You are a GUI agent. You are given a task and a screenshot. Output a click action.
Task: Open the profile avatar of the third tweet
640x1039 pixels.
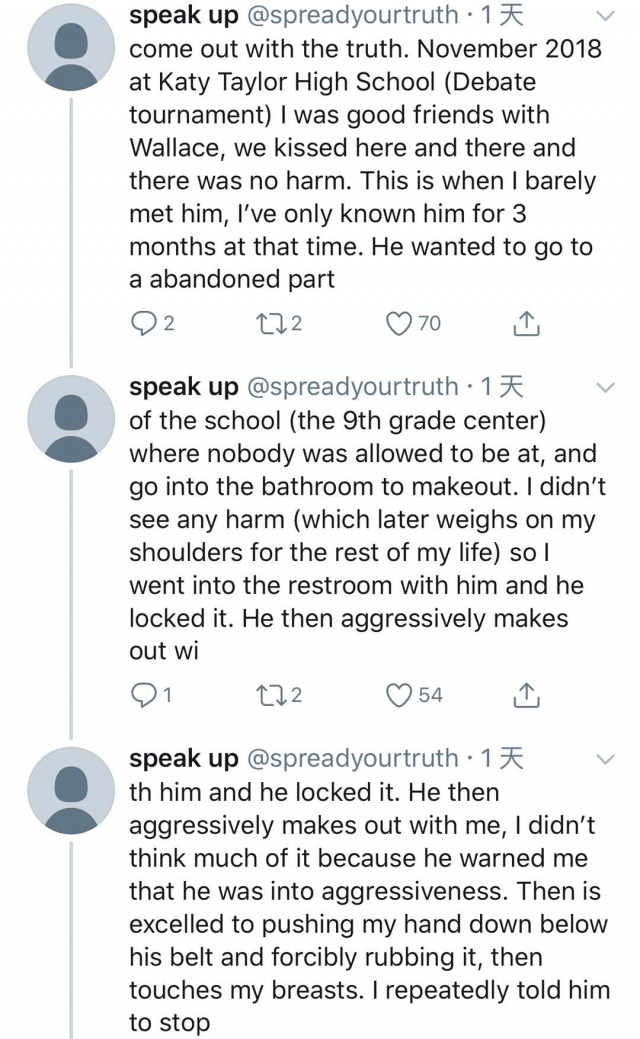71,790
